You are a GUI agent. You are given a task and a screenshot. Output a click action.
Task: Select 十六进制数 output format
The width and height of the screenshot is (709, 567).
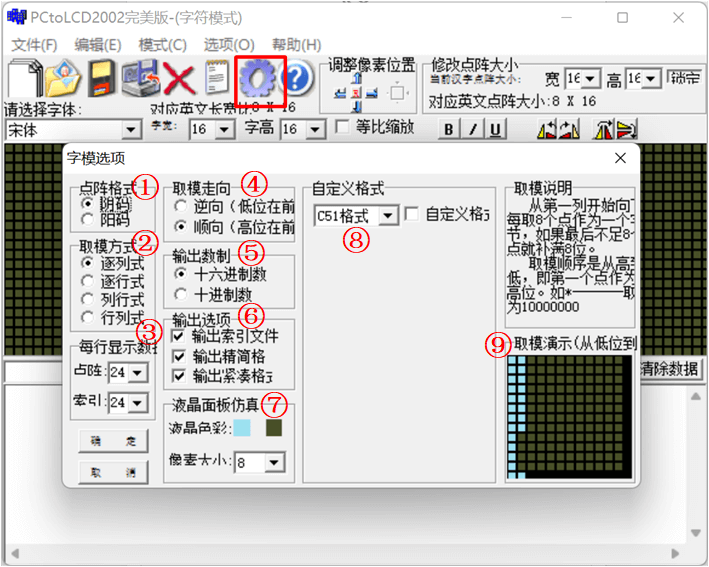tap(181, 274)
